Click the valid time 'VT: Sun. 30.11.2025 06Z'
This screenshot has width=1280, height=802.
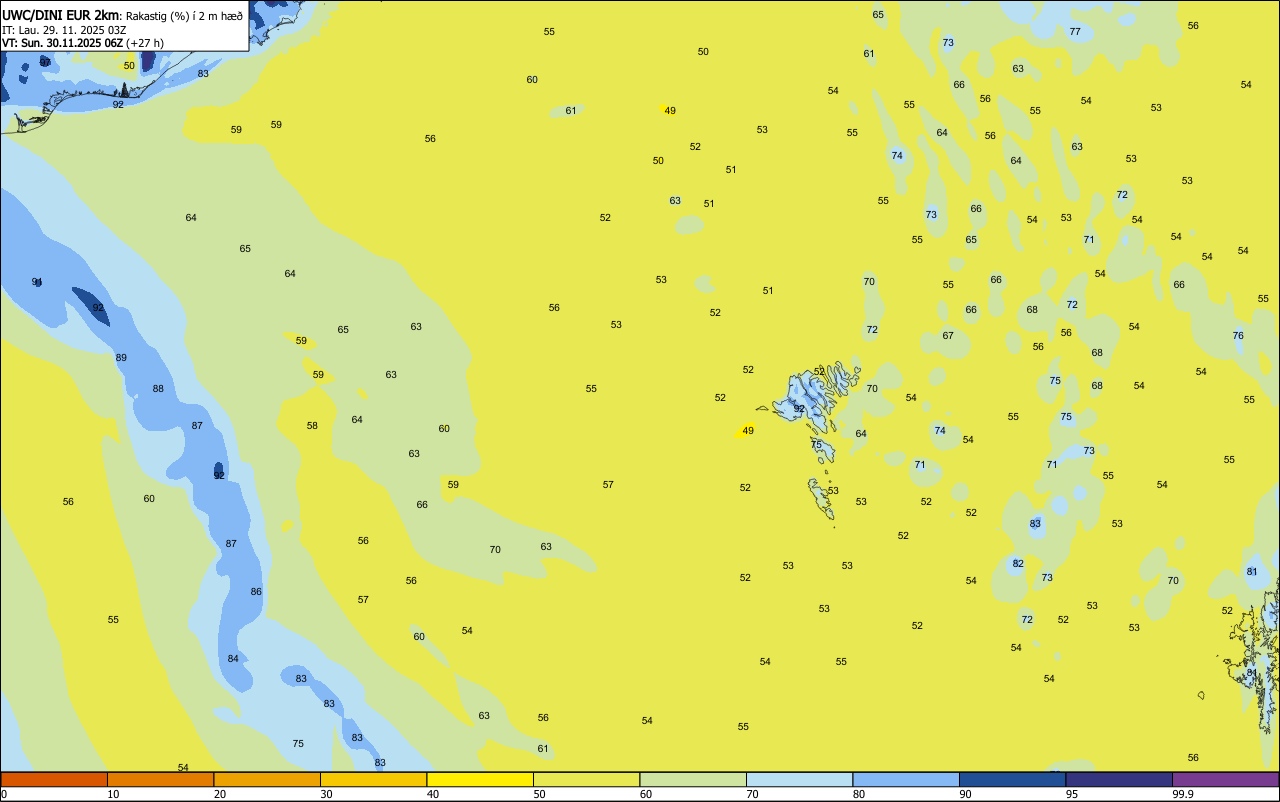click(x=63, y=43)
